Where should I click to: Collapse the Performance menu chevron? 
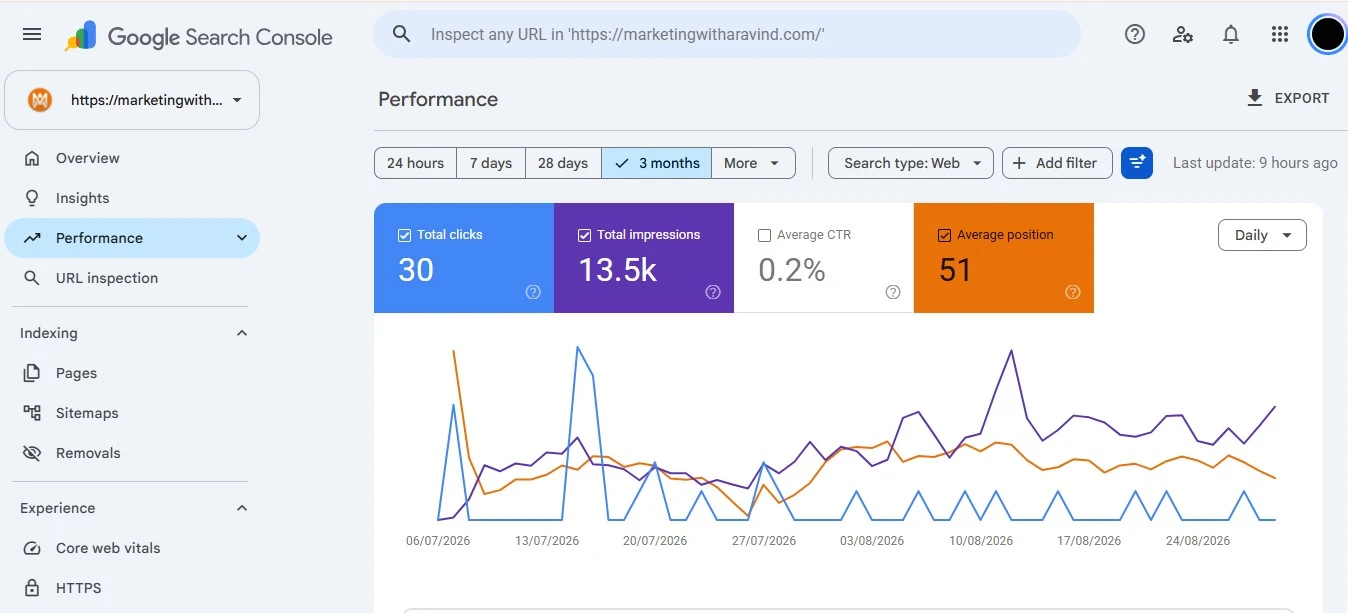(241, 238)
